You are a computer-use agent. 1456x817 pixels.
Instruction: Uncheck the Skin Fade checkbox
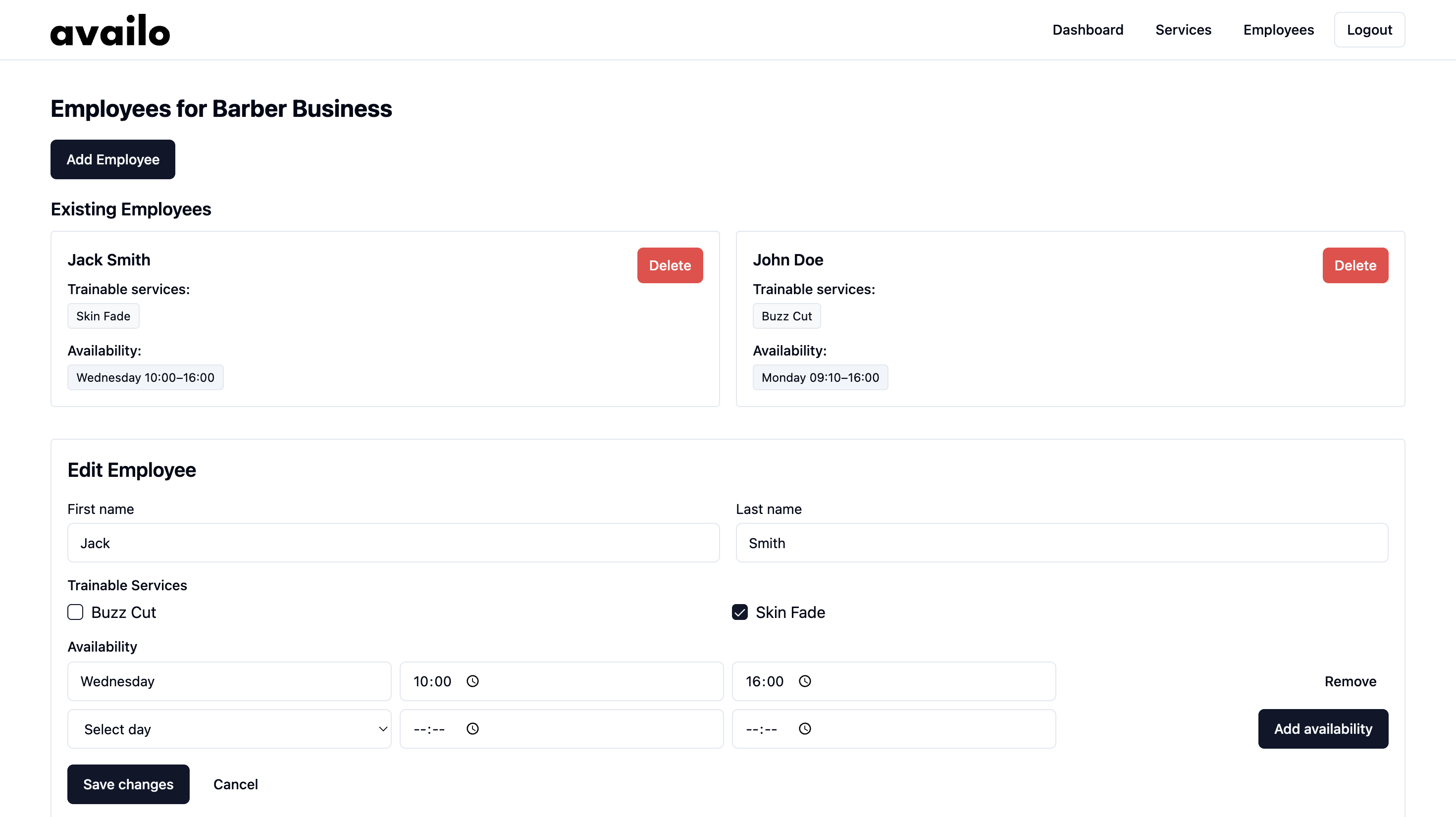click(740, 612)
